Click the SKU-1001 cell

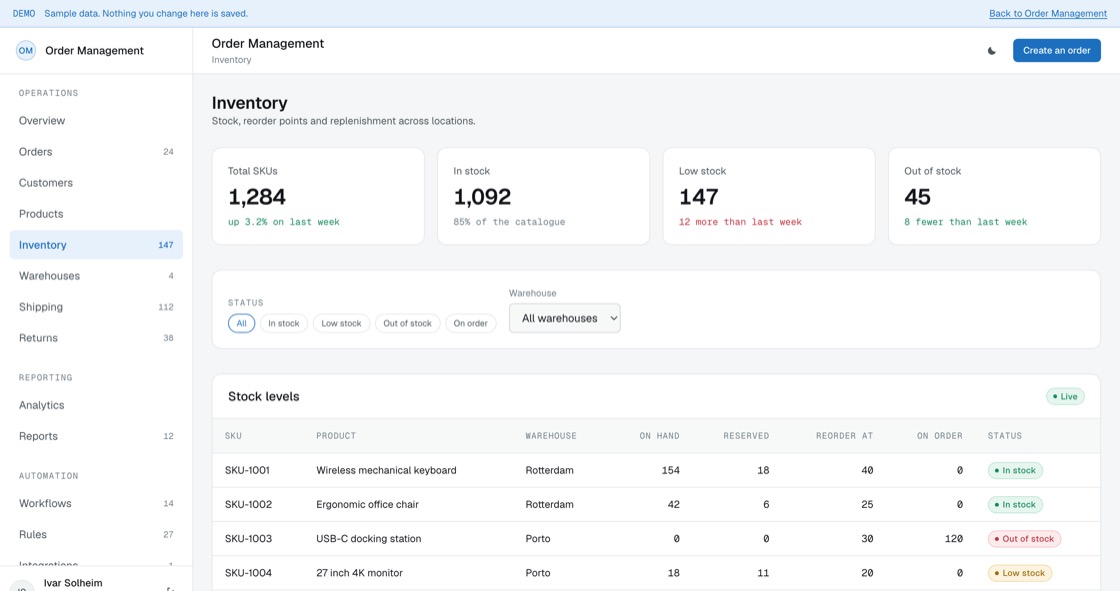[247, 470]
